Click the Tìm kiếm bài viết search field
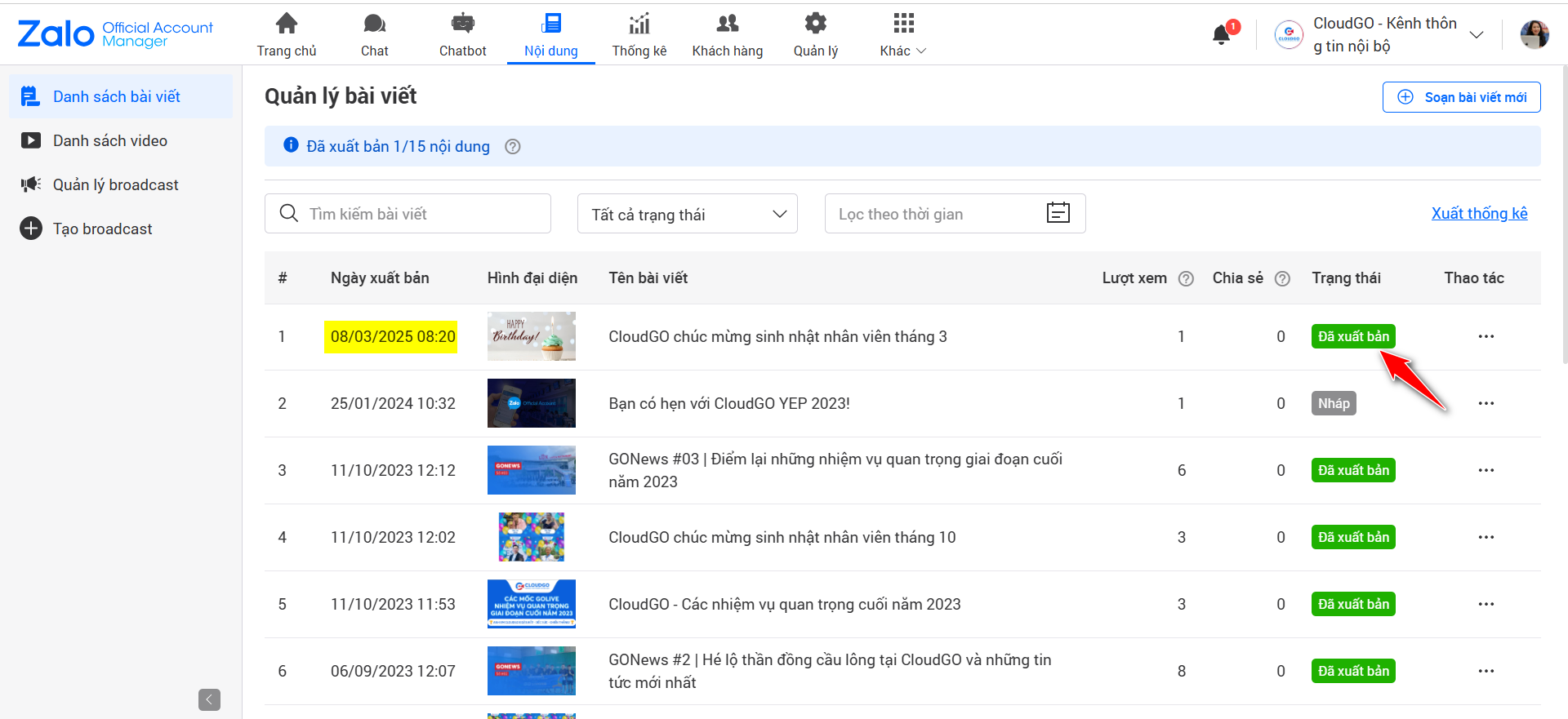 point(408,214)
